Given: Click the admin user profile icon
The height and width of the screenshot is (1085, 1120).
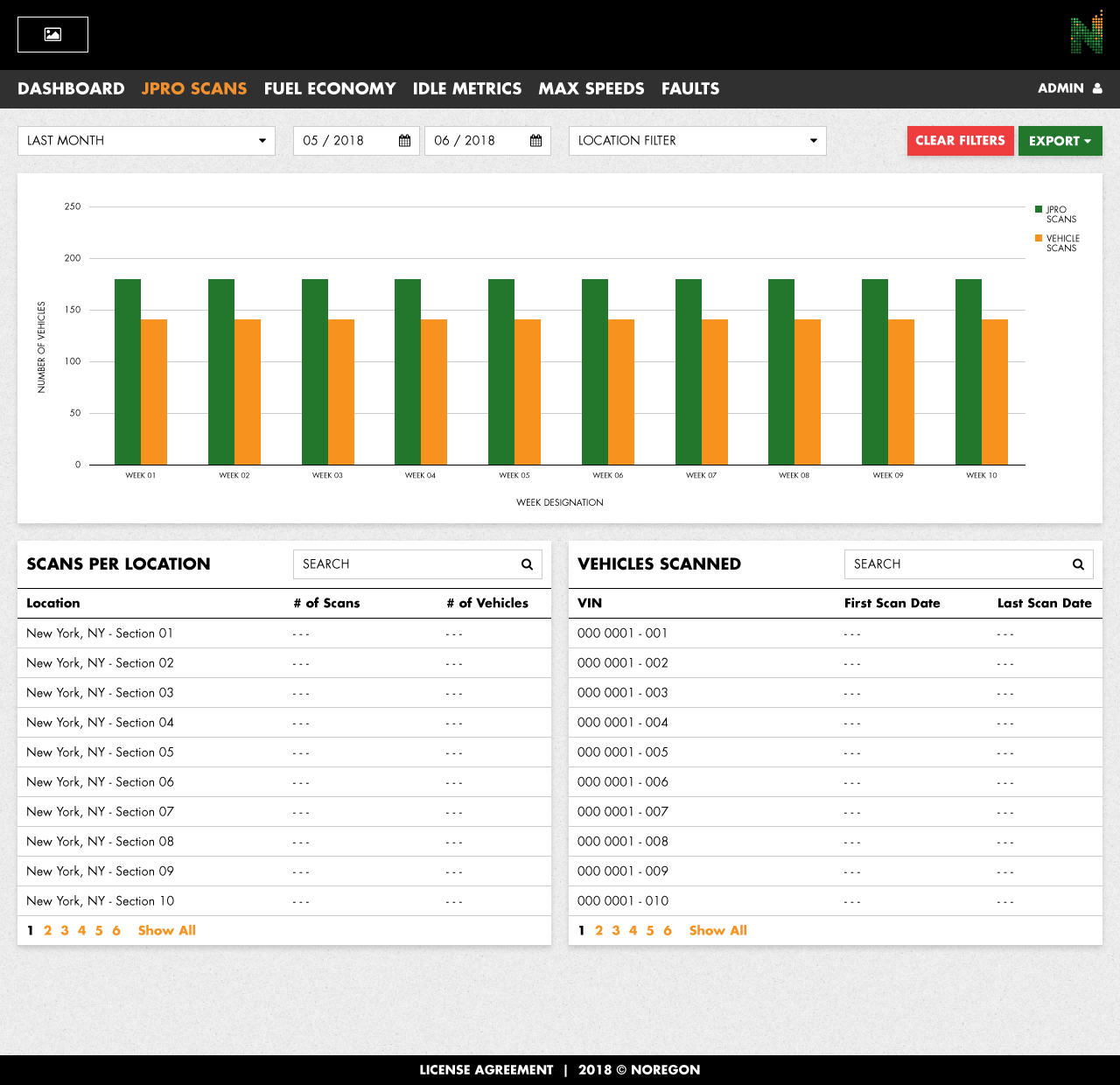Looking at the screenshot, I should point(1097,88).
